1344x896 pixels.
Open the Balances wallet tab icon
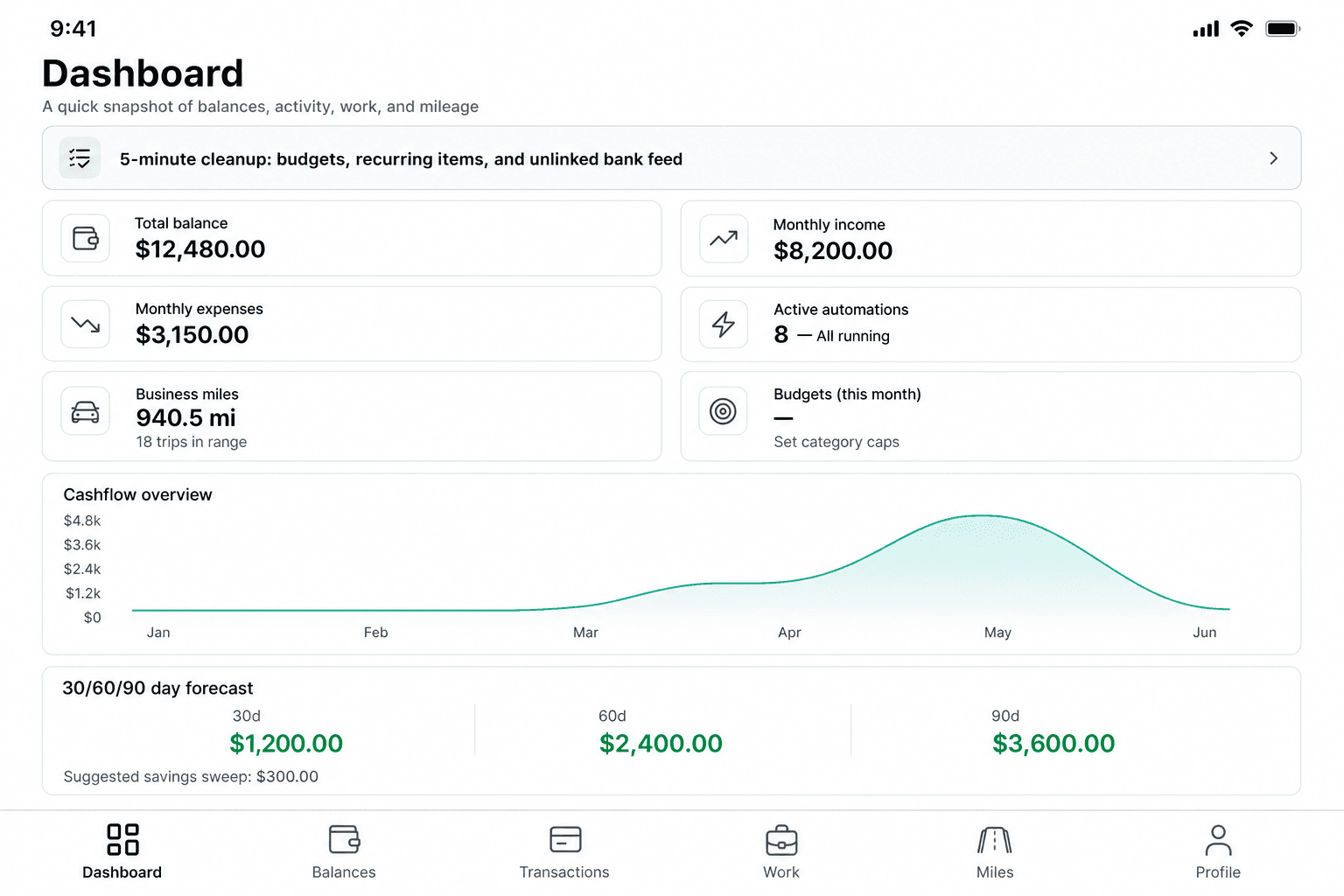tap(344, 839)
